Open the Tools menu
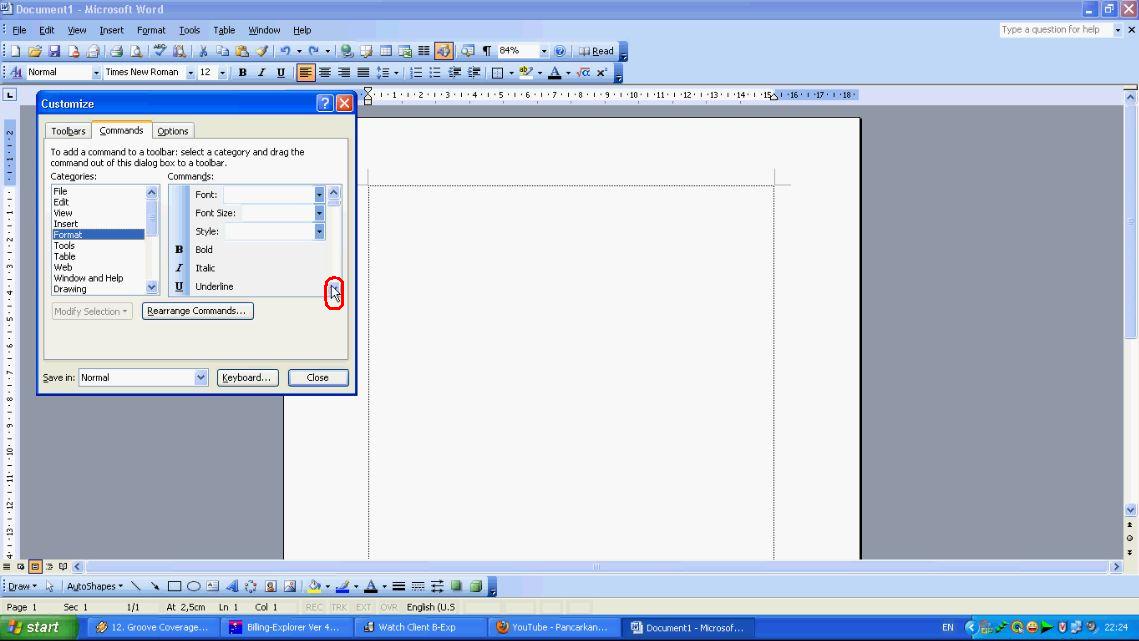The image size is (1139, 641). [x=190, y=30]
